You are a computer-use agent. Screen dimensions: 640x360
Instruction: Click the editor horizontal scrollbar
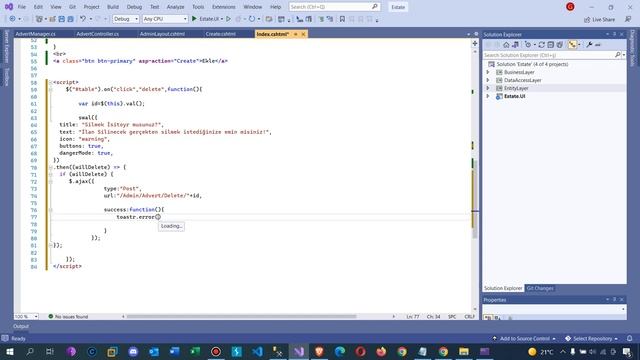(241, 316)
